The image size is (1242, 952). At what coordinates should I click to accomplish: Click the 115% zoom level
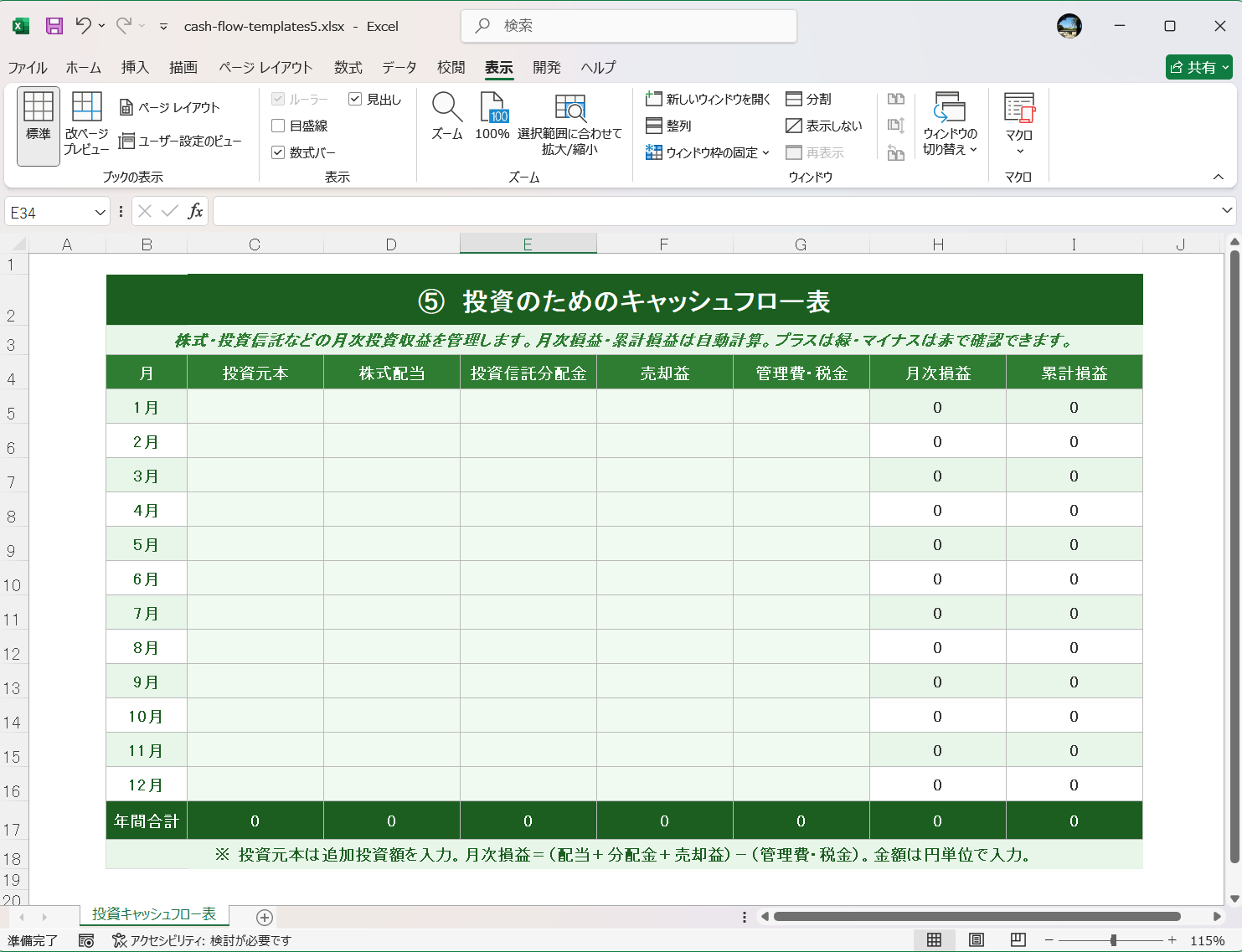[1207, 940]
